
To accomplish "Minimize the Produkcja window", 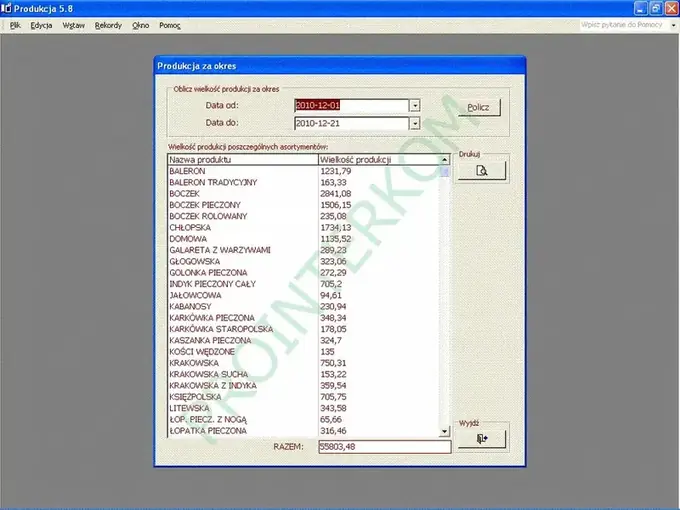I will tap(641, 8).
